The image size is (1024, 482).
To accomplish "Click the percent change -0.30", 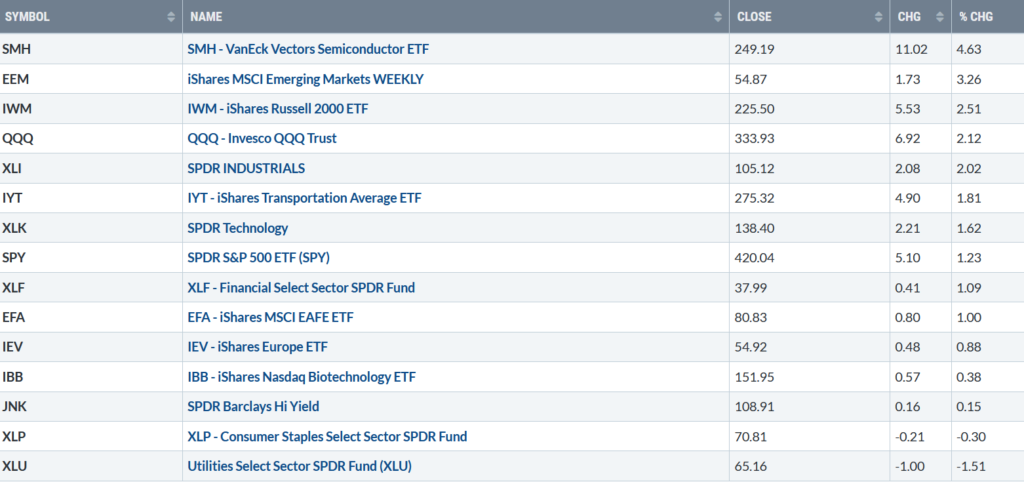I will tap(972, 436).
